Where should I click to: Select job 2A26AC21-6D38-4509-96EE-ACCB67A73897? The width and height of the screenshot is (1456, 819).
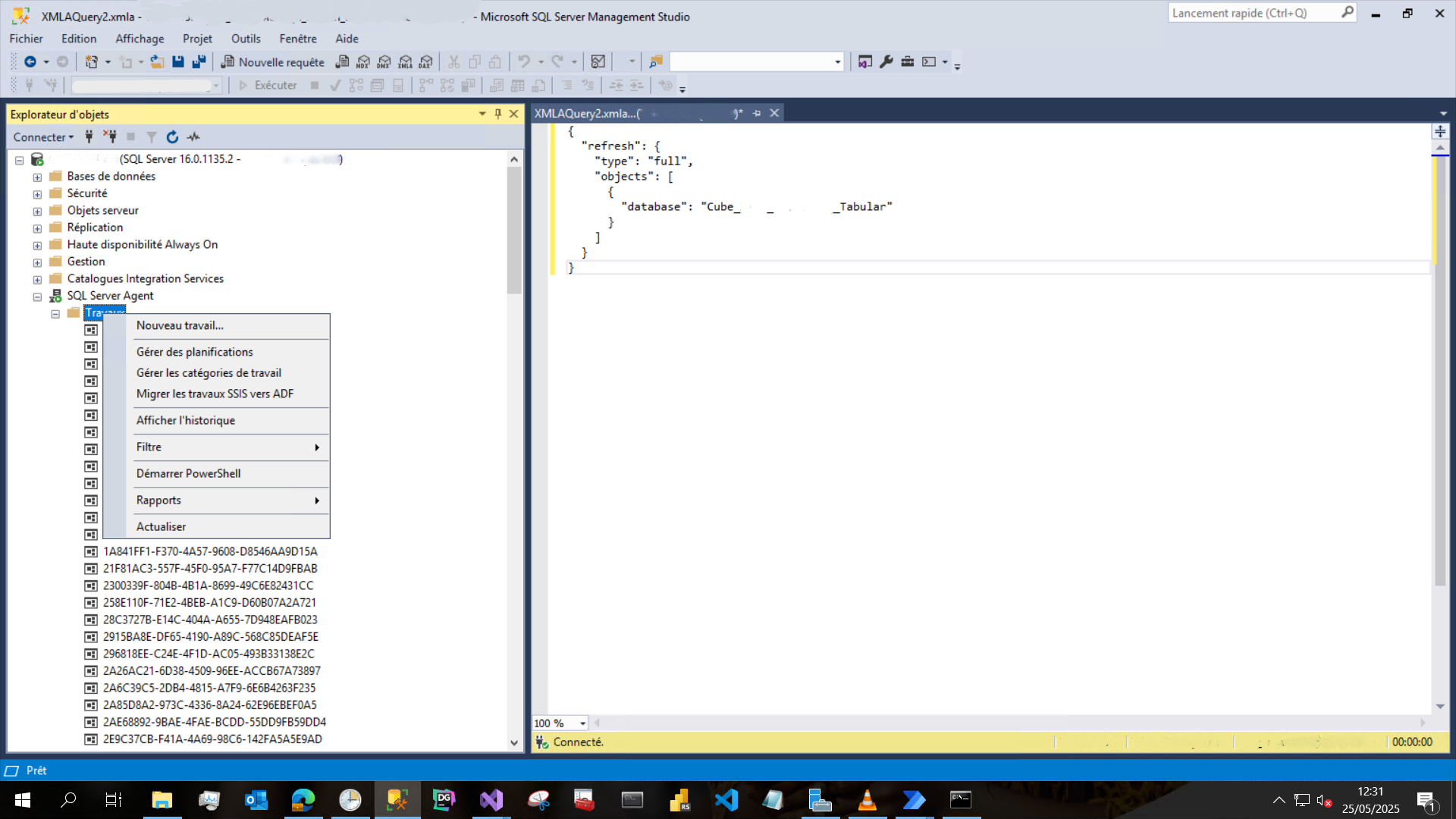(x=212, y=671)
